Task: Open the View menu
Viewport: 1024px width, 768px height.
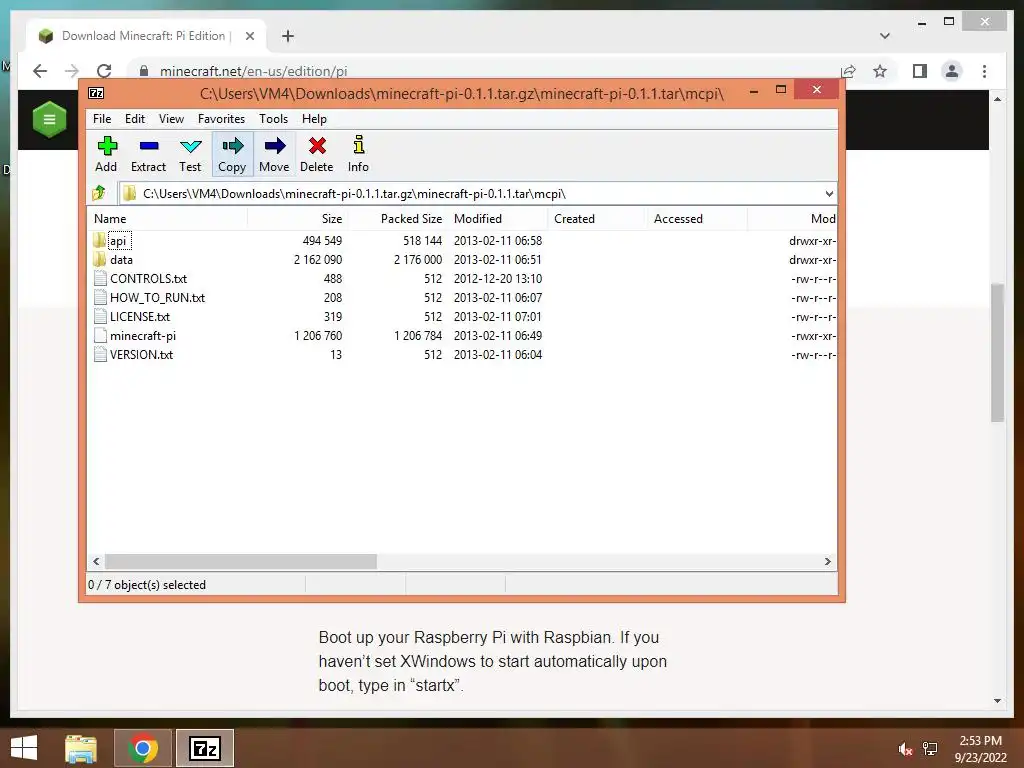Action: (171, 119)
